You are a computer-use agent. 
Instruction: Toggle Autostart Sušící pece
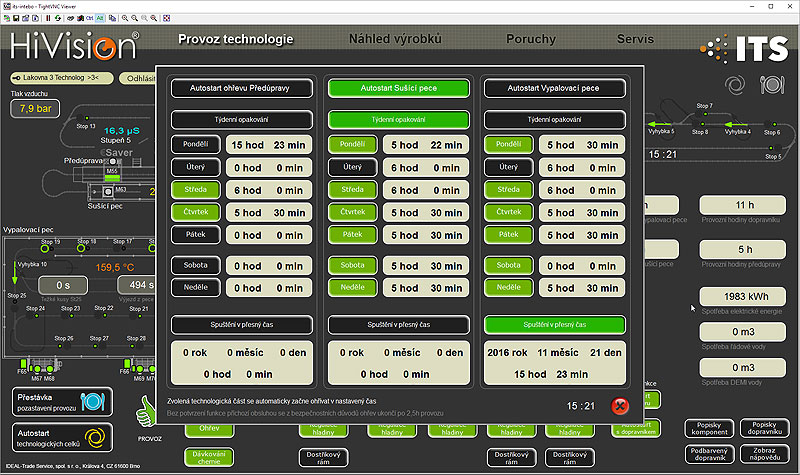[399, 88]
